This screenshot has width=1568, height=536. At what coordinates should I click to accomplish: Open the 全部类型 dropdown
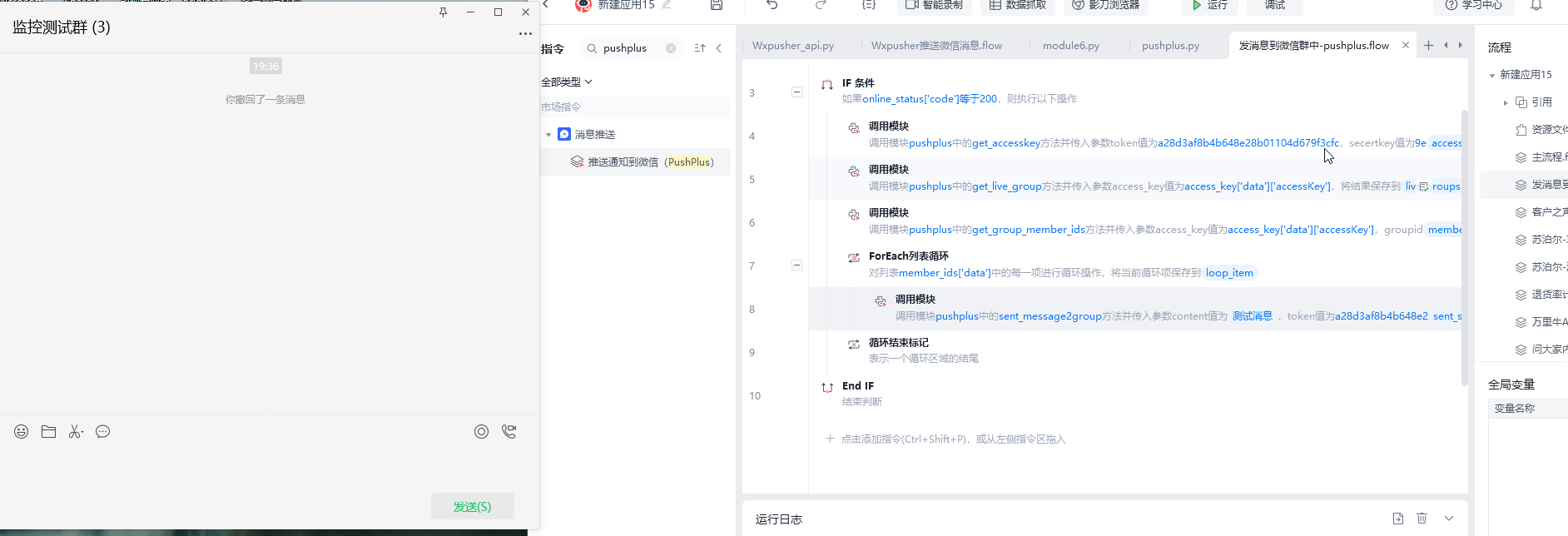pos(567,82)
